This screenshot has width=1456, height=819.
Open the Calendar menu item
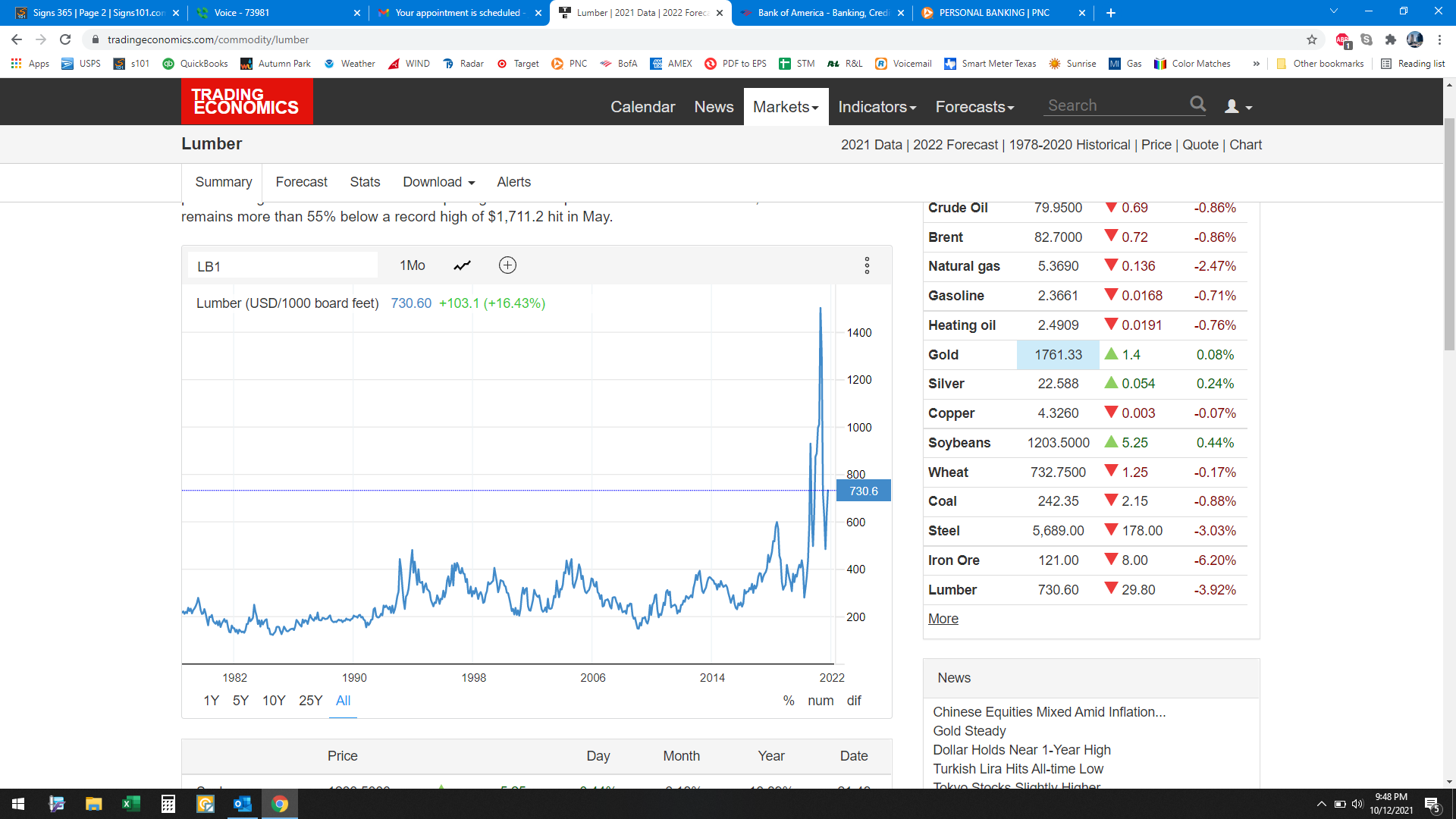642,107
